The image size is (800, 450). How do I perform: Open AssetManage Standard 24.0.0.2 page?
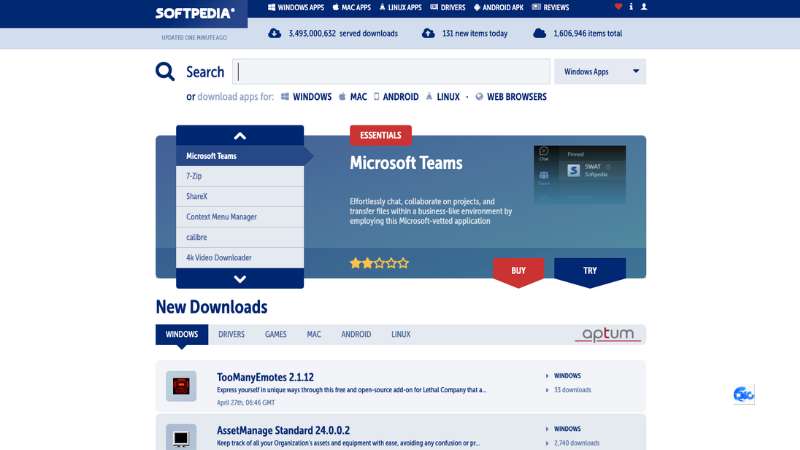[x=283, y=431]
